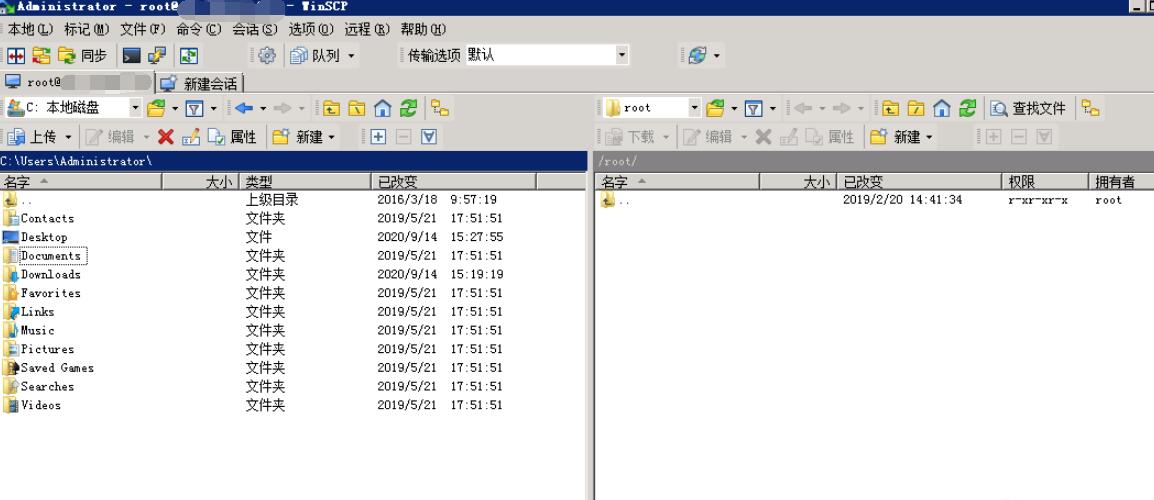Open the preferences gear icon

(x=267, y=56)
